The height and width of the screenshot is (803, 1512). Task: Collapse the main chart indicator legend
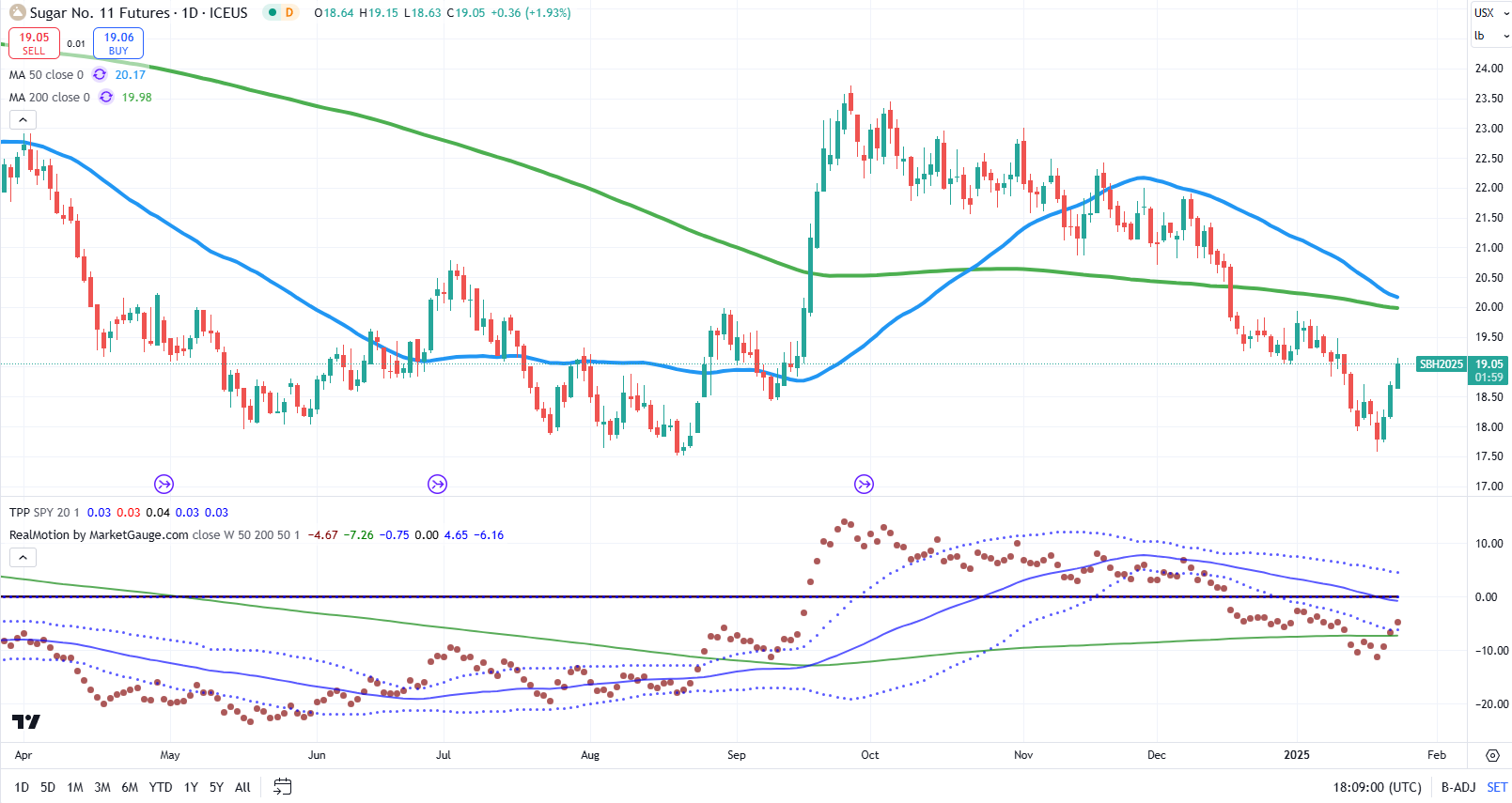(x=23, y=119)
